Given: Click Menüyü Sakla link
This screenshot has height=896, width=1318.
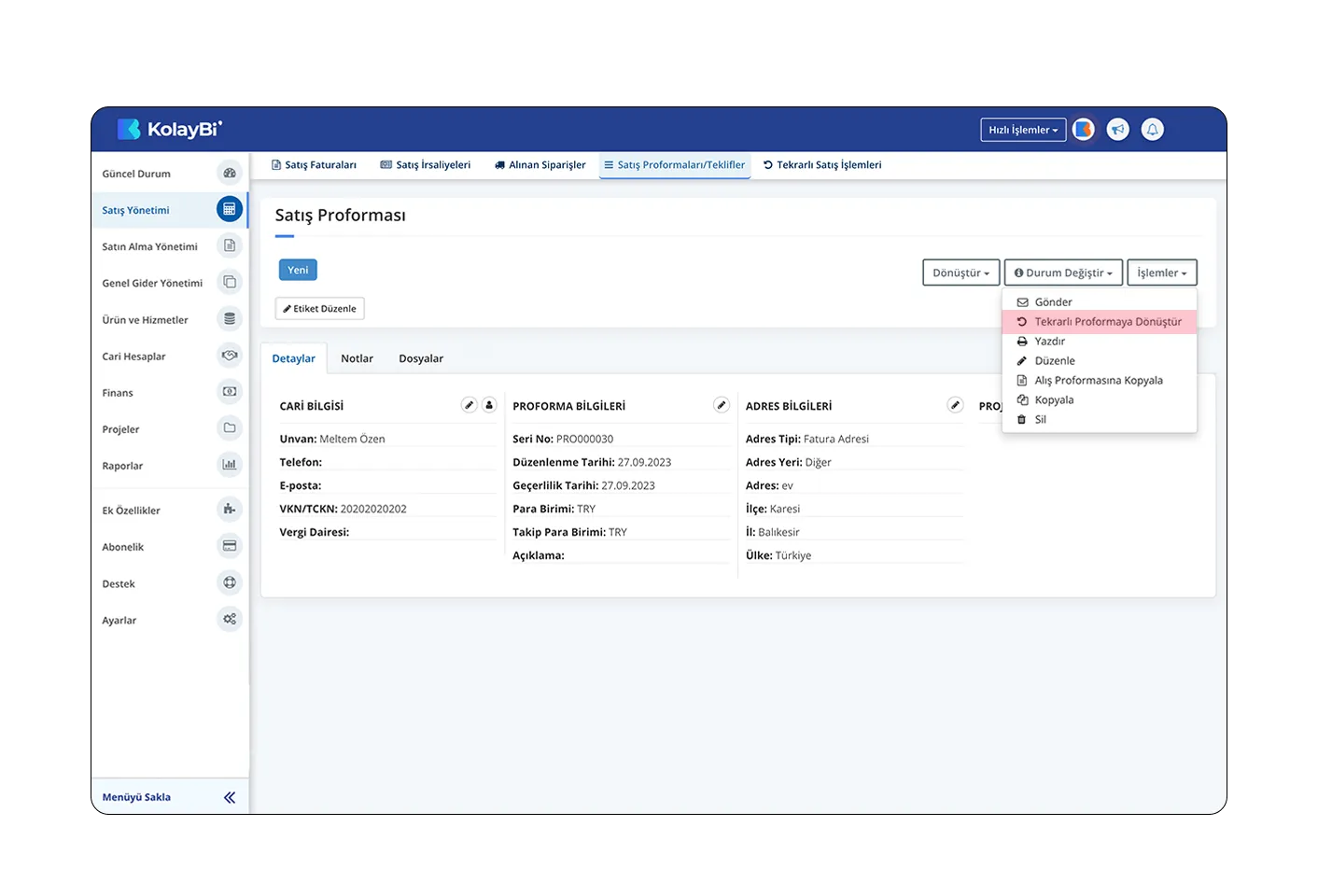Looking at the screenshot, I should click(136, 797).
